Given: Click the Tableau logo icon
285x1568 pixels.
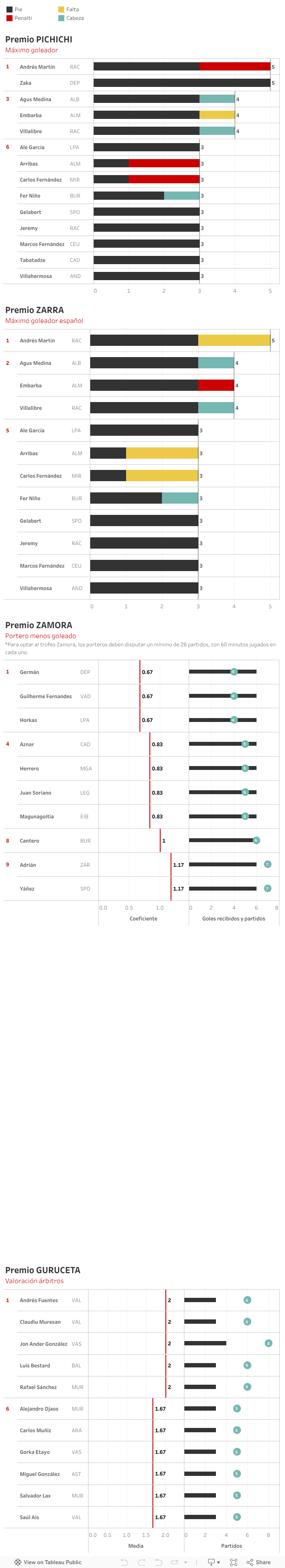Looking at the screenshot, I should coord(18,1562).
